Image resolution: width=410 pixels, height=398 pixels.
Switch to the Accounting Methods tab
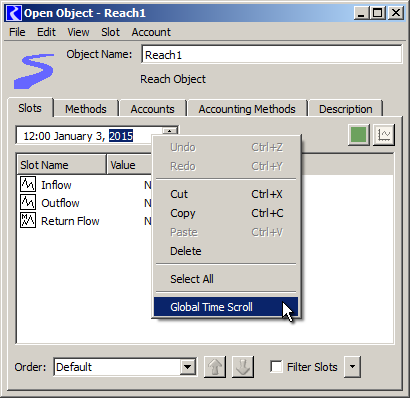coord(247,109)
